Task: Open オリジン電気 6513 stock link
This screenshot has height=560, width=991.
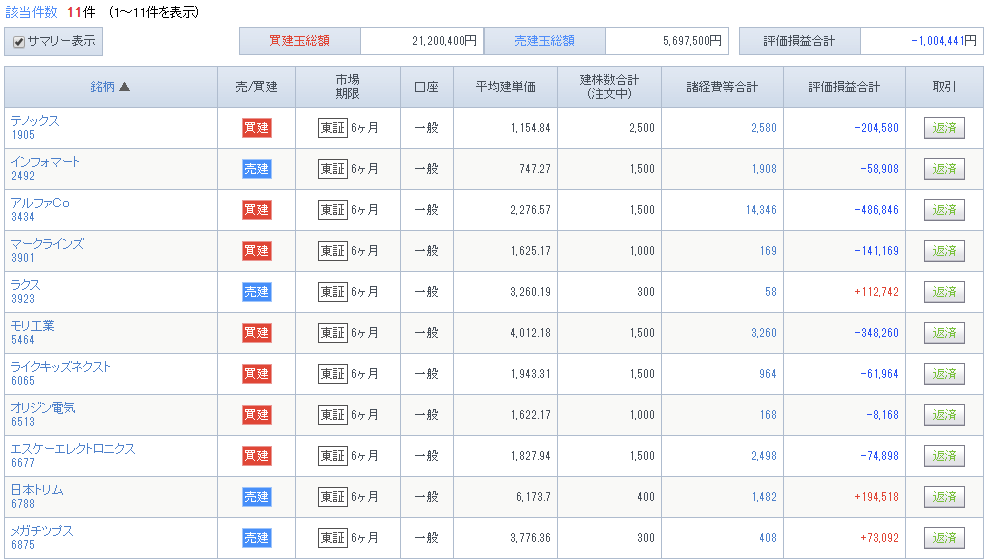Action: coord(42,415)
